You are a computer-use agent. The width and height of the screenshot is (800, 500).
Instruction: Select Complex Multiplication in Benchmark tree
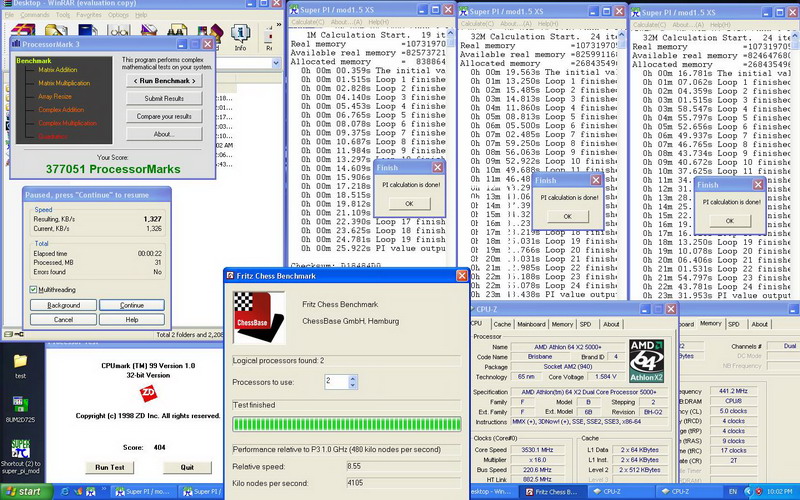click(67, 123)
